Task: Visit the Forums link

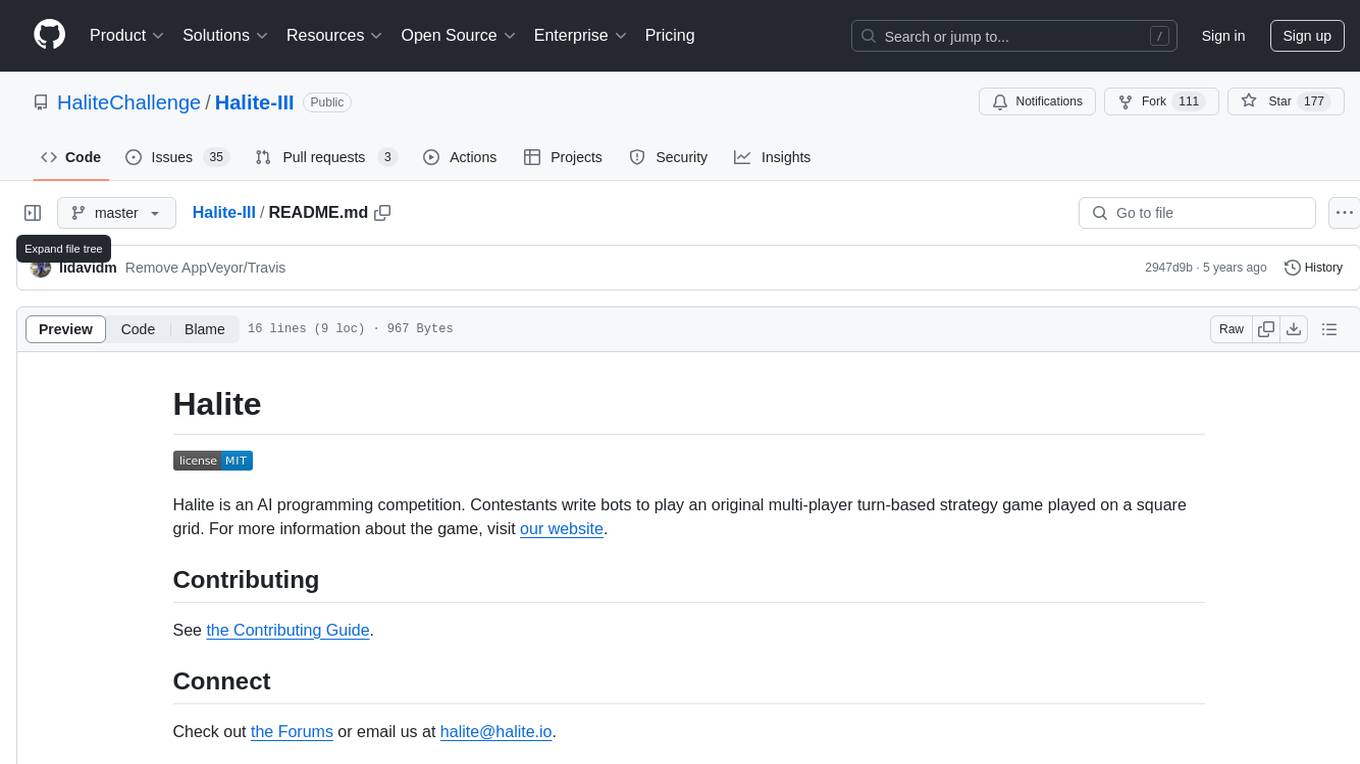Action: coord(292,731)
